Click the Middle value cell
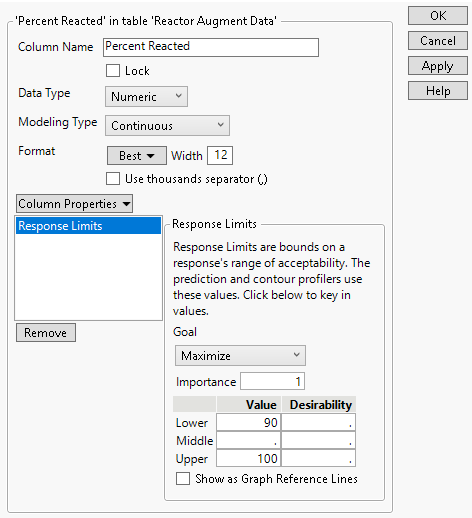 click(249, 441)
